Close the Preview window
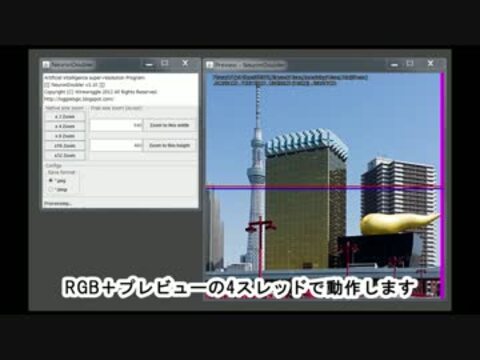 pyautogui.click(x=430, y=63)
